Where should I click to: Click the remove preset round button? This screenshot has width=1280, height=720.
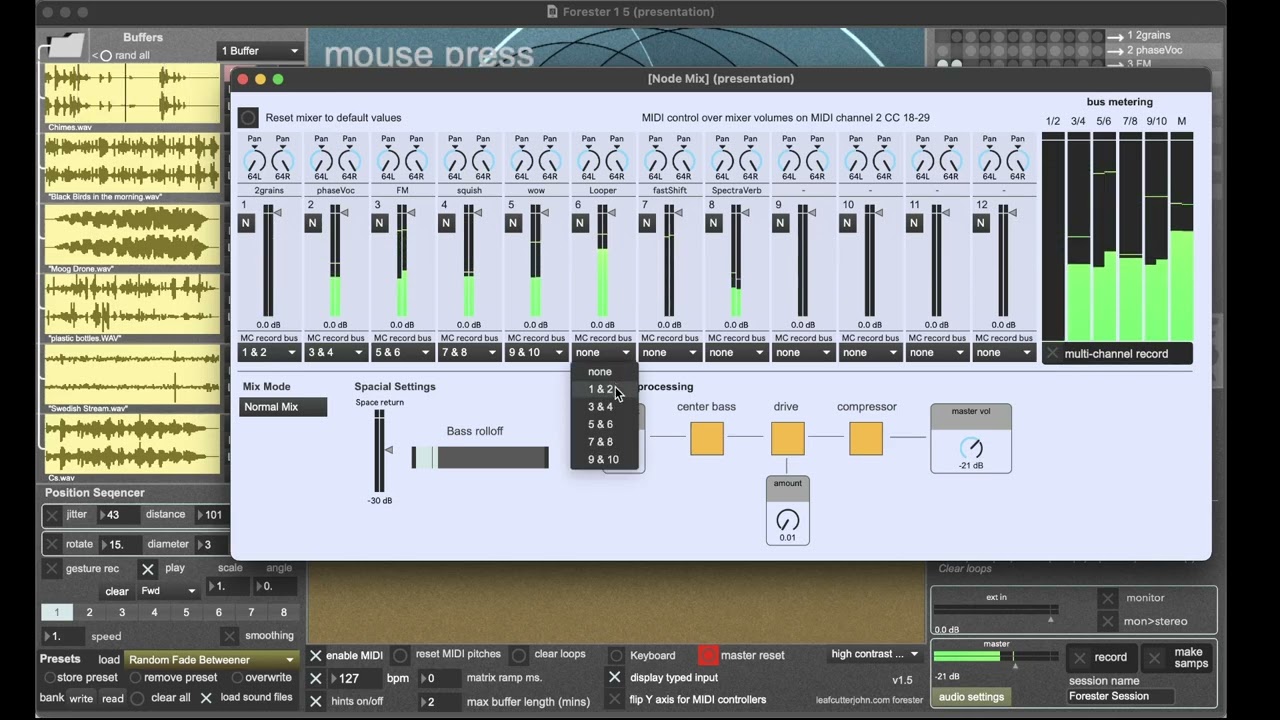[135, 678]
